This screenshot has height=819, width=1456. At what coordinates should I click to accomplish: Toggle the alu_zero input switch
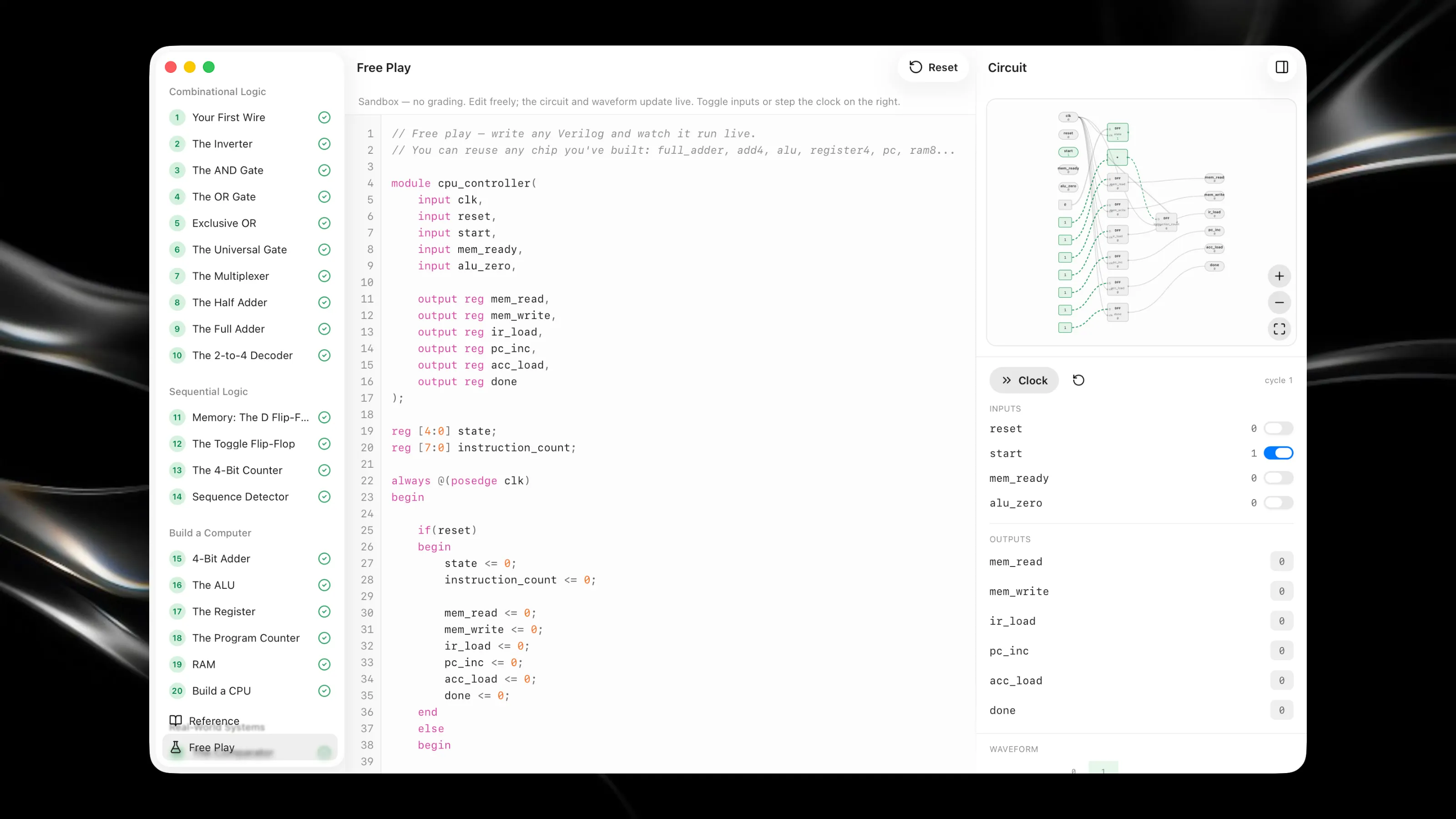[1278, 503]
